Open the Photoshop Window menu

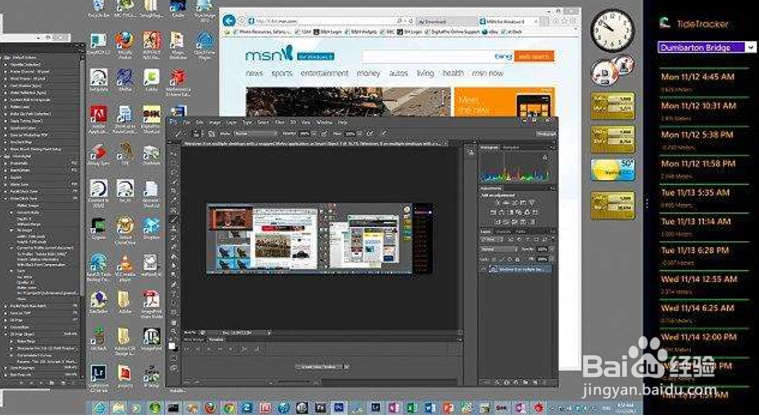point(324,123)
